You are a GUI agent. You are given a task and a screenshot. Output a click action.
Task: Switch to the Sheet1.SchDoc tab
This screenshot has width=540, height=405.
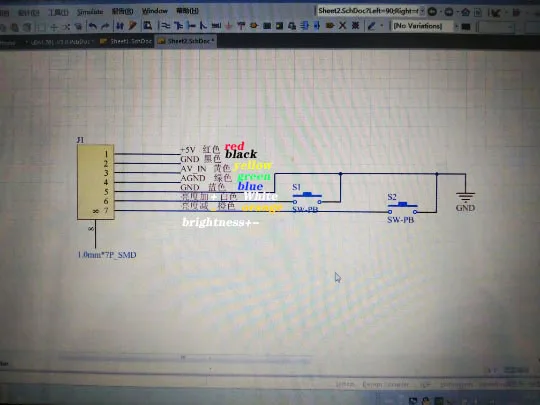click(126, 41)
